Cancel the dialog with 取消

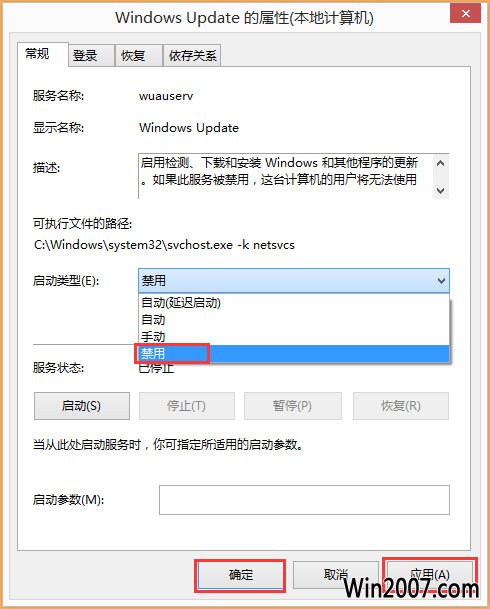[335, 575]
